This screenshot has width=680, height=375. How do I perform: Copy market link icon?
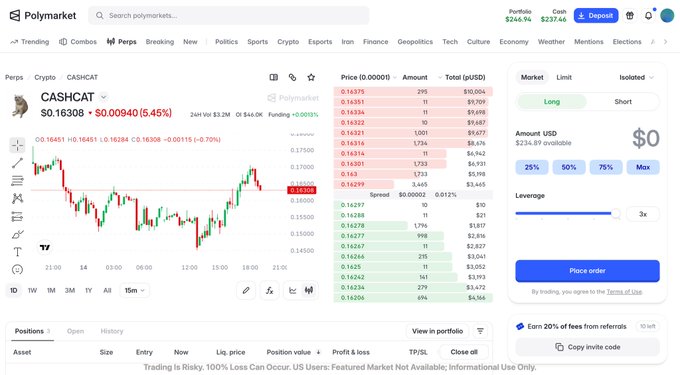[292, 77]
